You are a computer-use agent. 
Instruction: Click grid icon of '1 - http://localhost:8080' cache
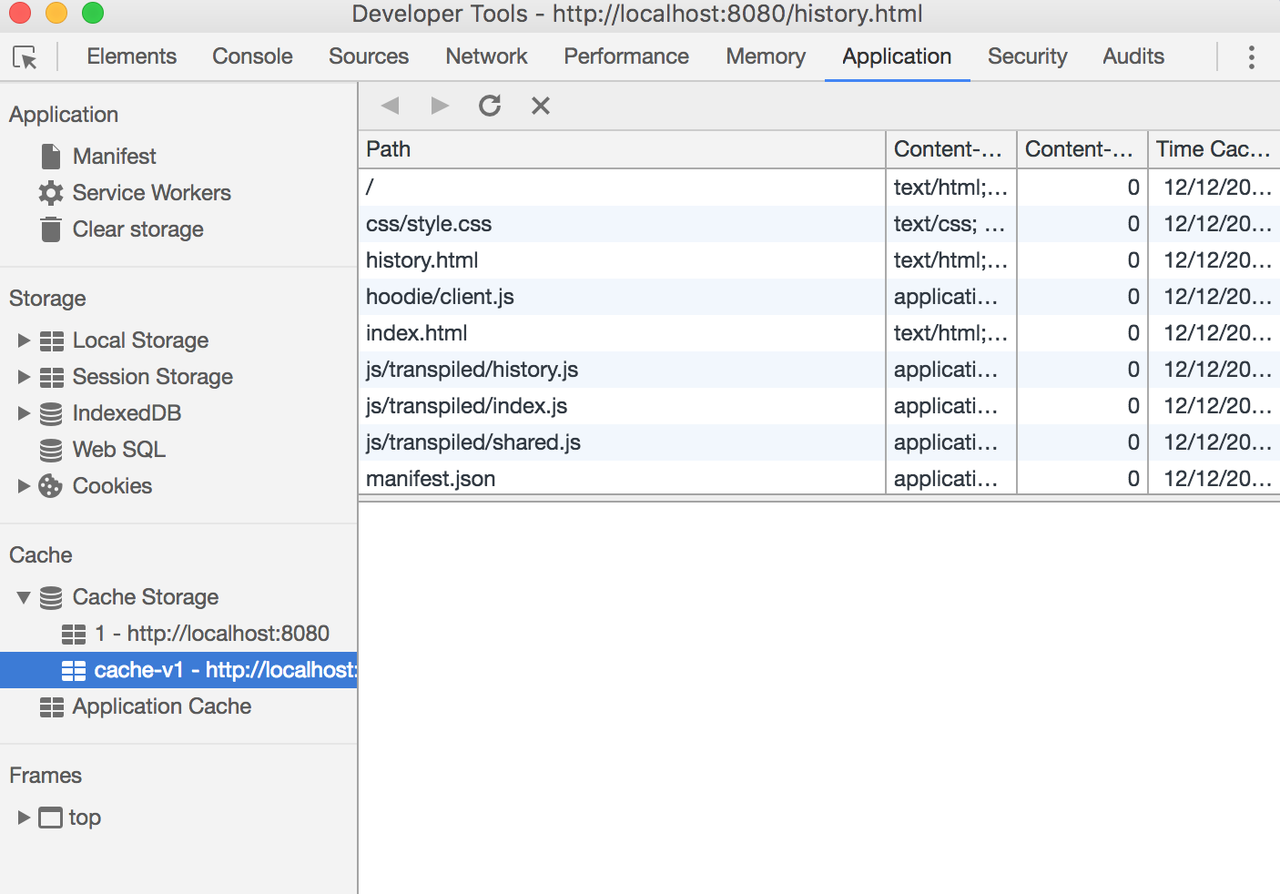pyautogui.click(x=74, y=634)
